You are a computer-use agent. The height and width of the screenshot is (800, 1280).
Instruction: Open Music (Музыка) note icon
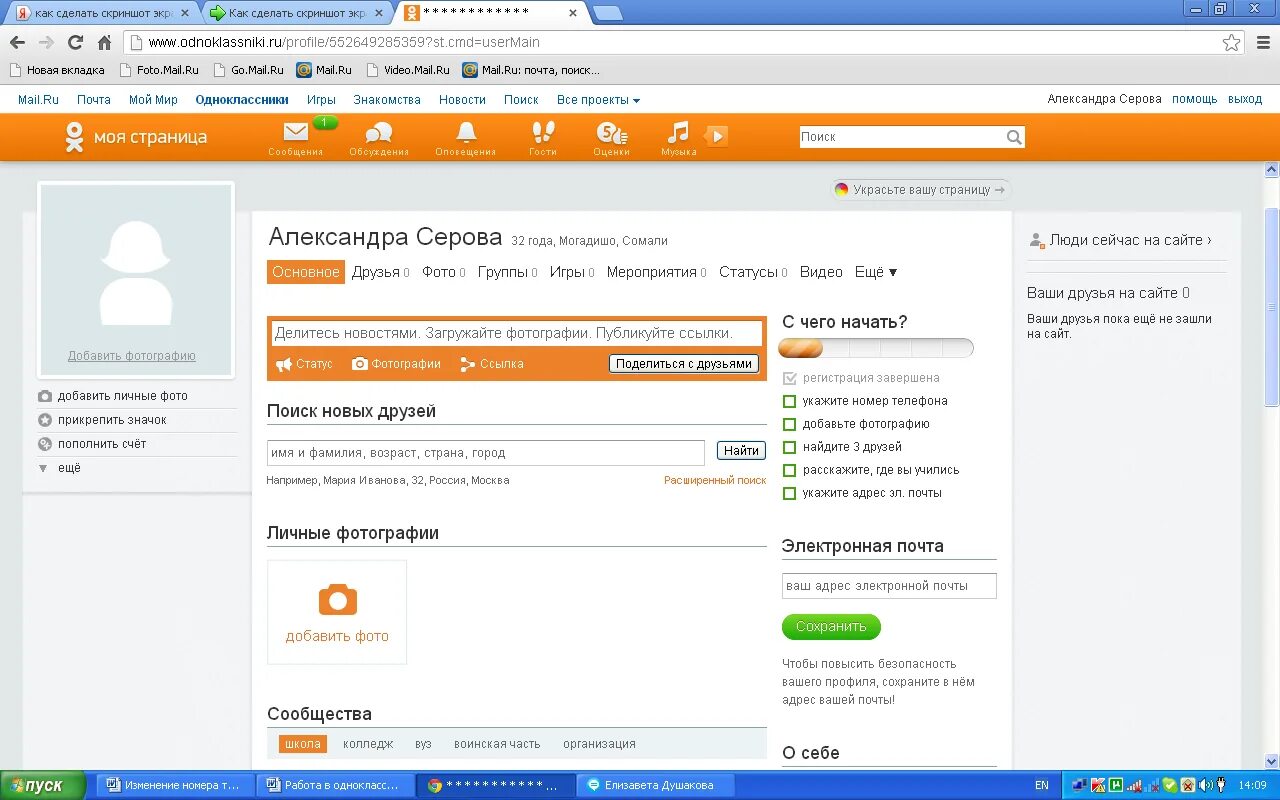679,132
